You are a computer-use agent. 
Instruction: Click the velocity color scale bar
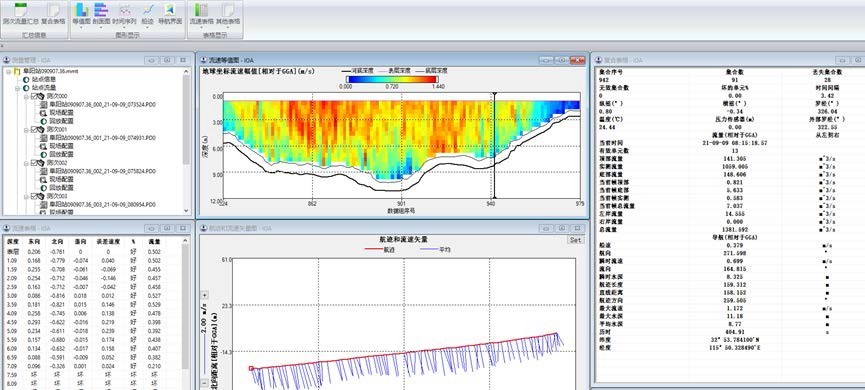point(392,79)
